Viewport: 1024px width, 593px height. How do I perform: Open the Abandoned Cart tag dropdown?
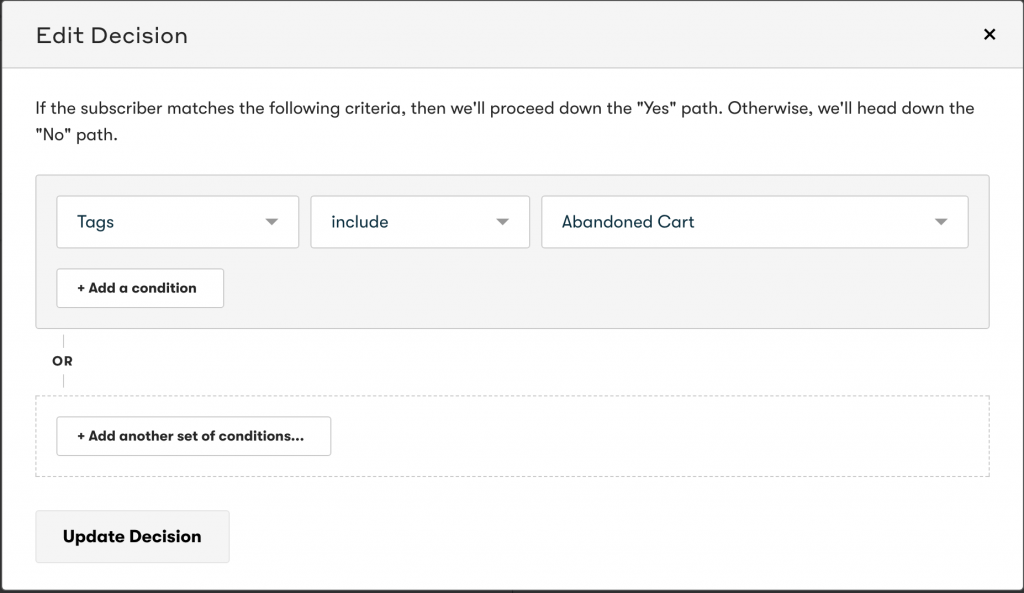(x=754, y=222)
